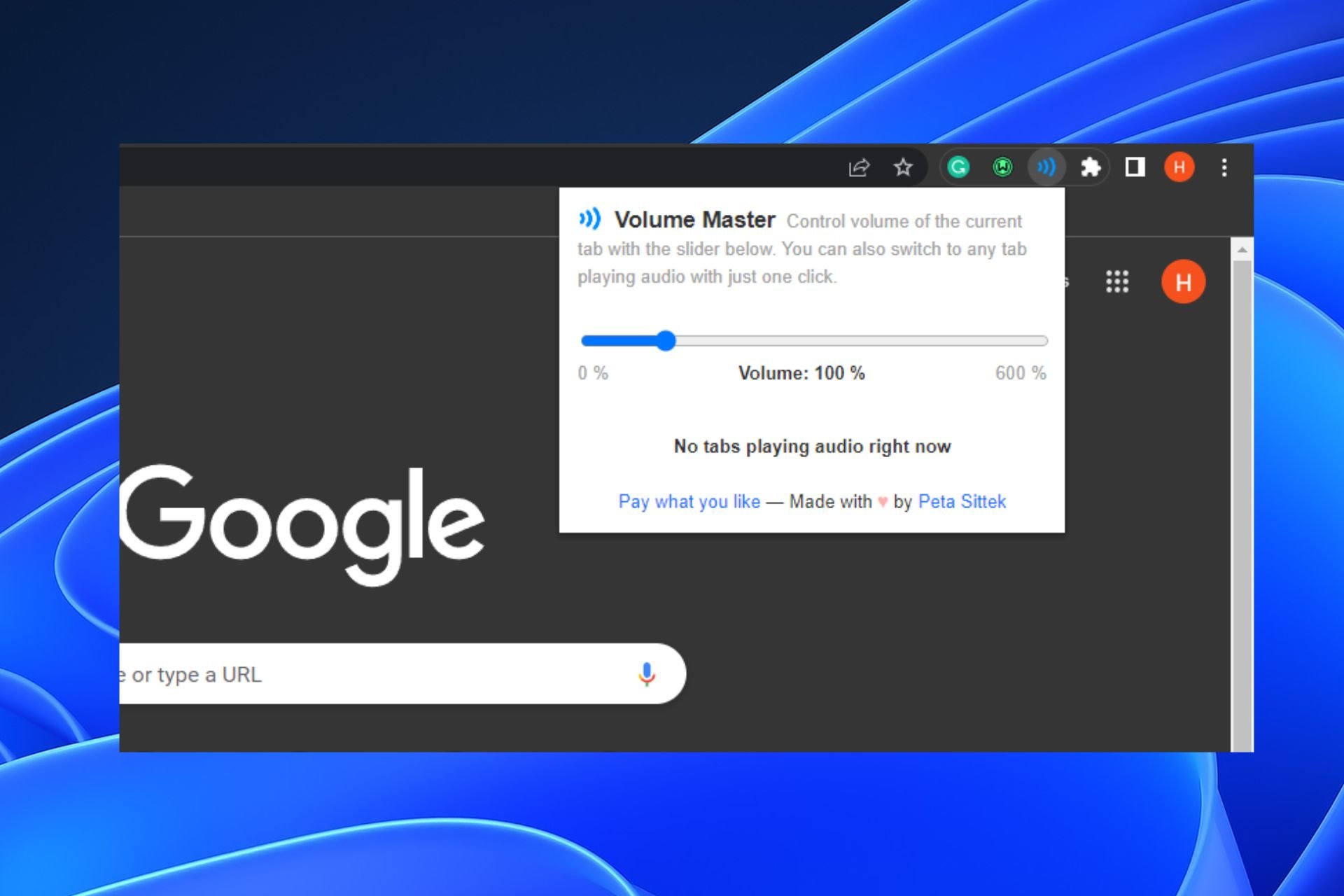The width and height of the screenshot is (1344, 896).
Task: Click the green circular extension icon
Action: pos(1002,167)
